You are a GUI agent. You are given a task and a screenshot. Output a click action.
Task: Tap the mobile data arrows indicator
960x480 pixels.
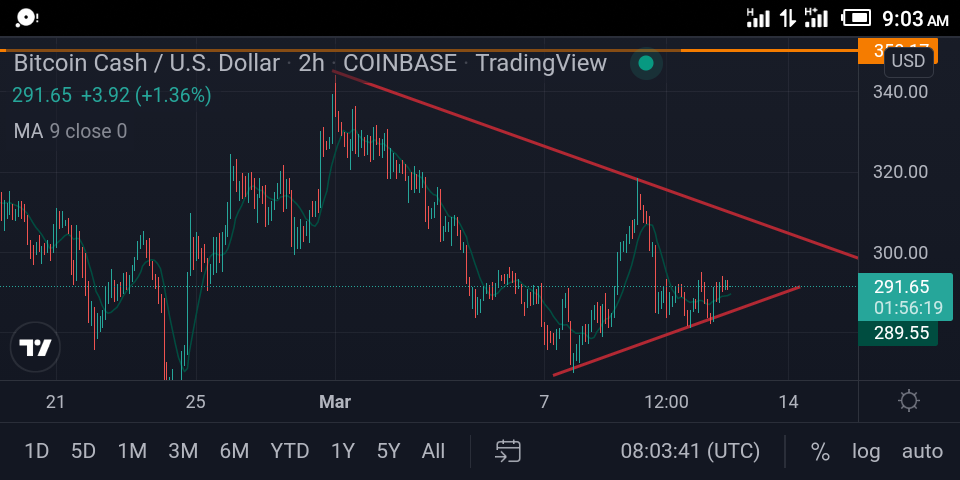pos(787,18)
